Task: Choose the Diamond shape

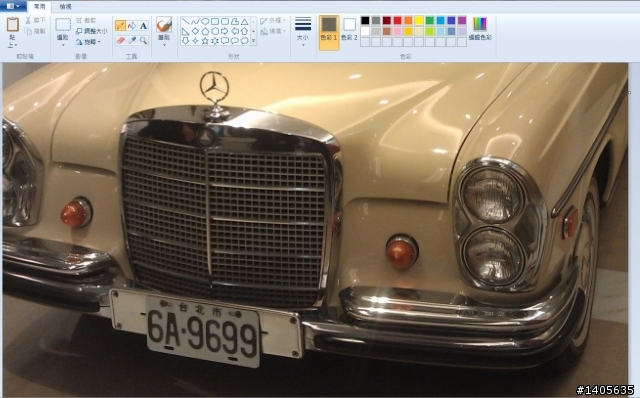Action: click(x=196, y=31)
